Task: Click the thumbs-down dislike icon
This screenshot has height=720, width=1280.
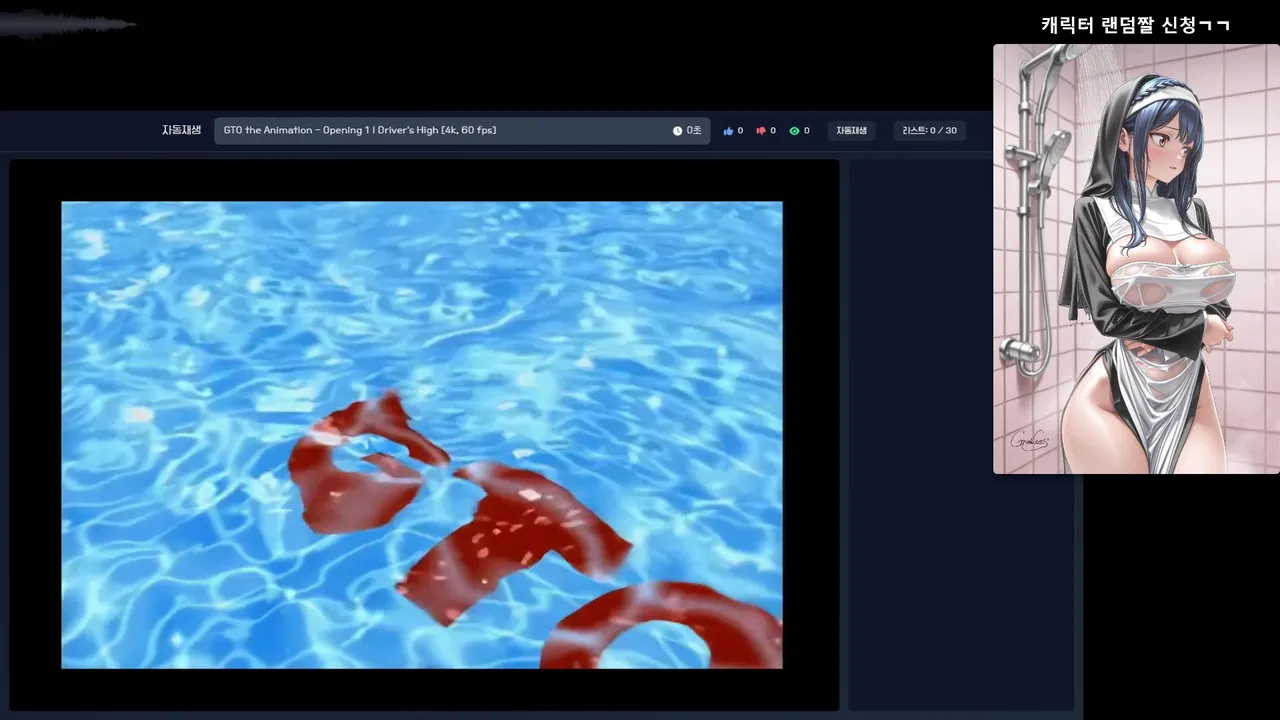Action: (761, 131)
